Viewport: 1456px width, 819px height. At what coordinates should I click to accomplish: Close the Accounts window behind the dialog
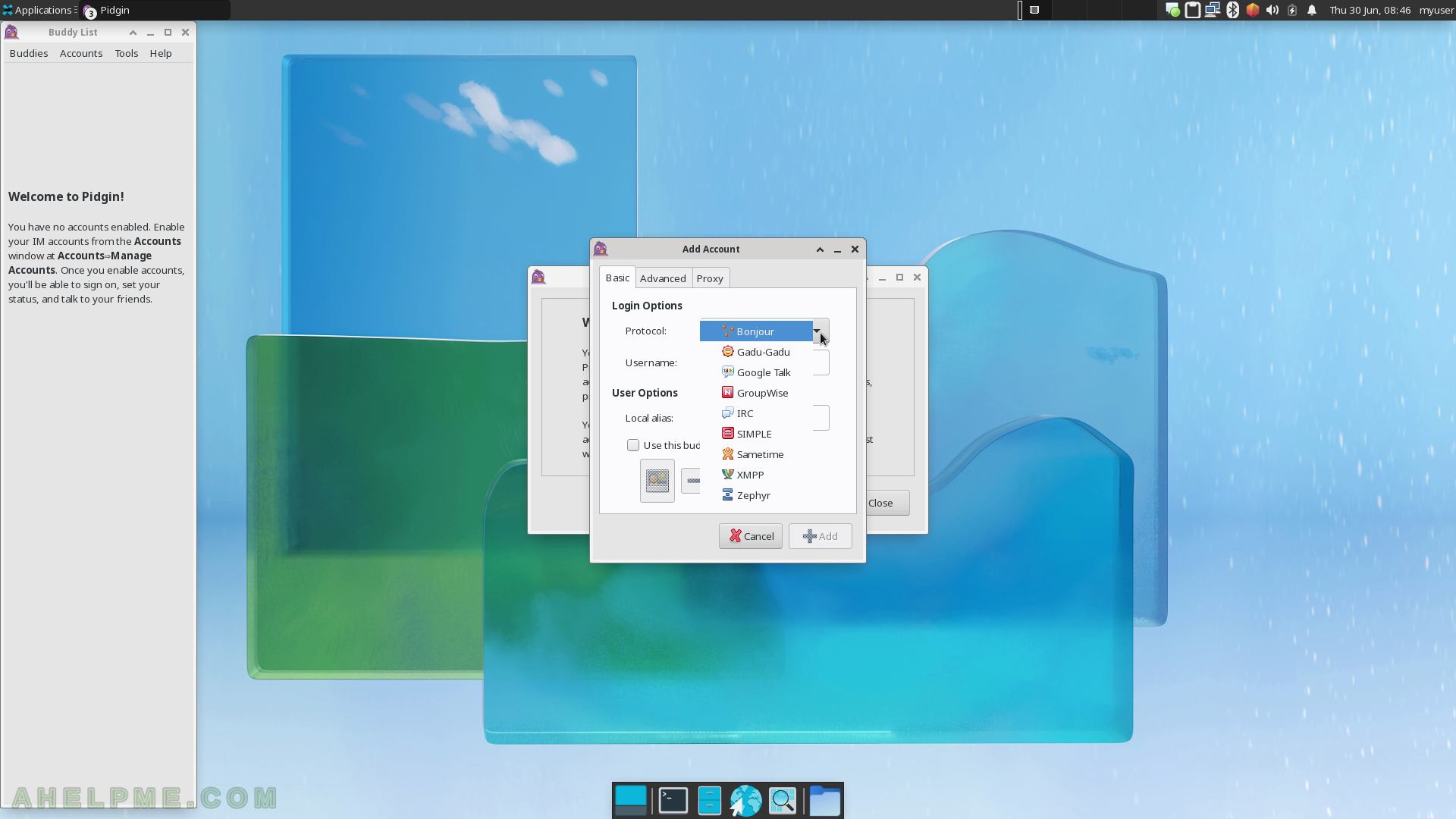click(x=917, y=277)
